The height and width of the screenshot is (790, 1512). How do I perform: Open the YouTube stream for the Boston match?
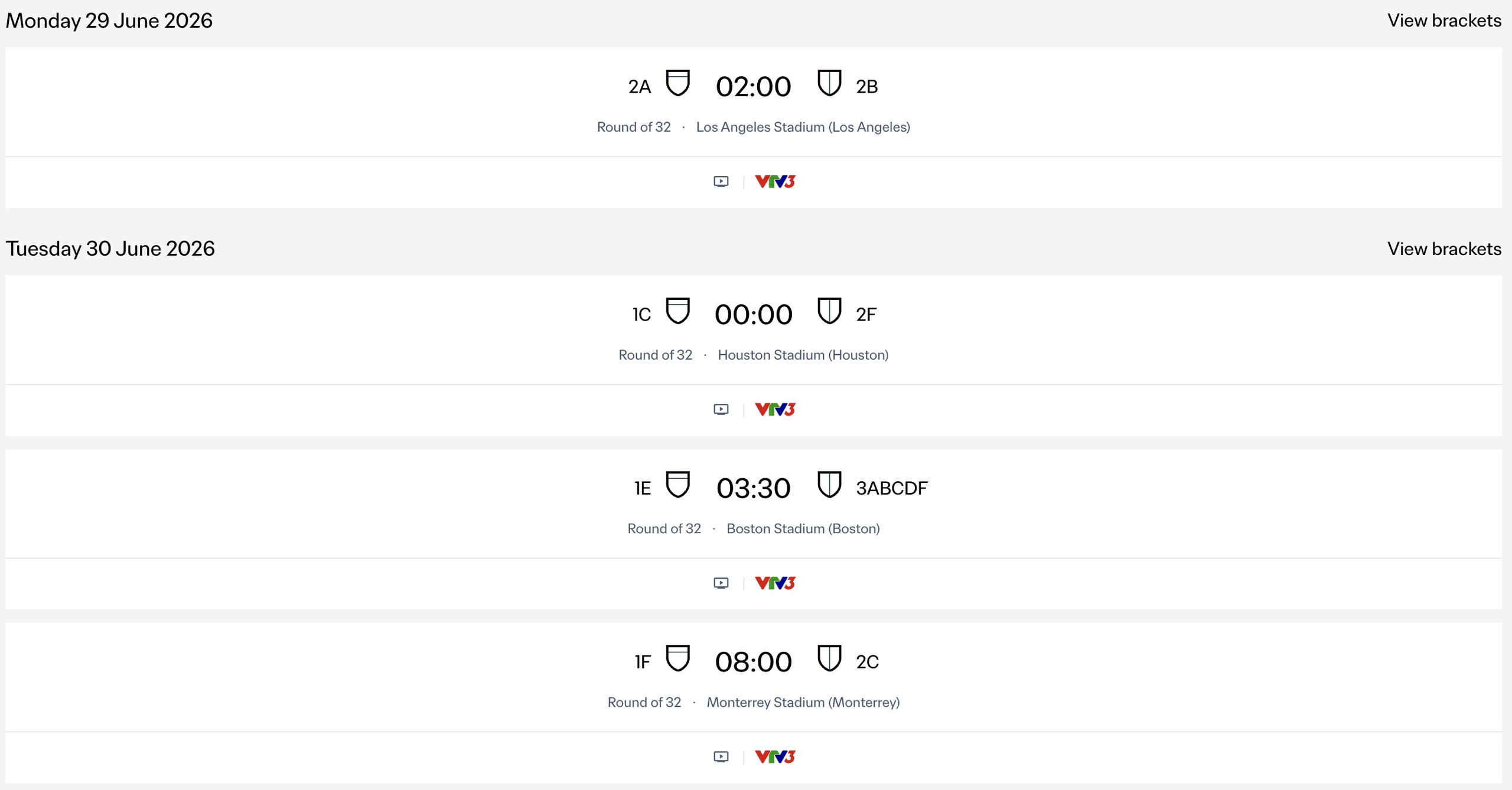tap(721, 583)
